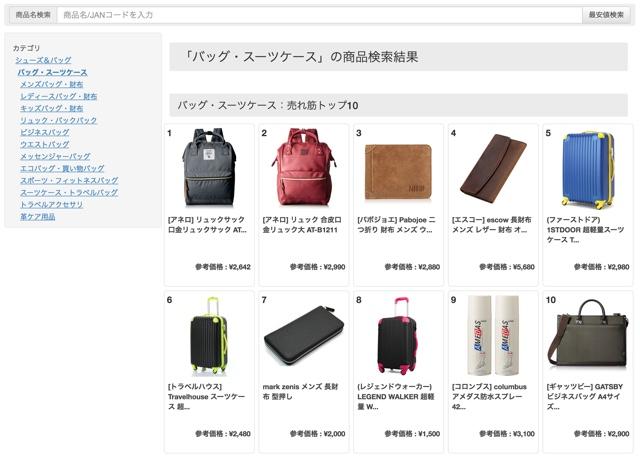
Task: Open the シューズ&バッグ category link
Action: 43,60
